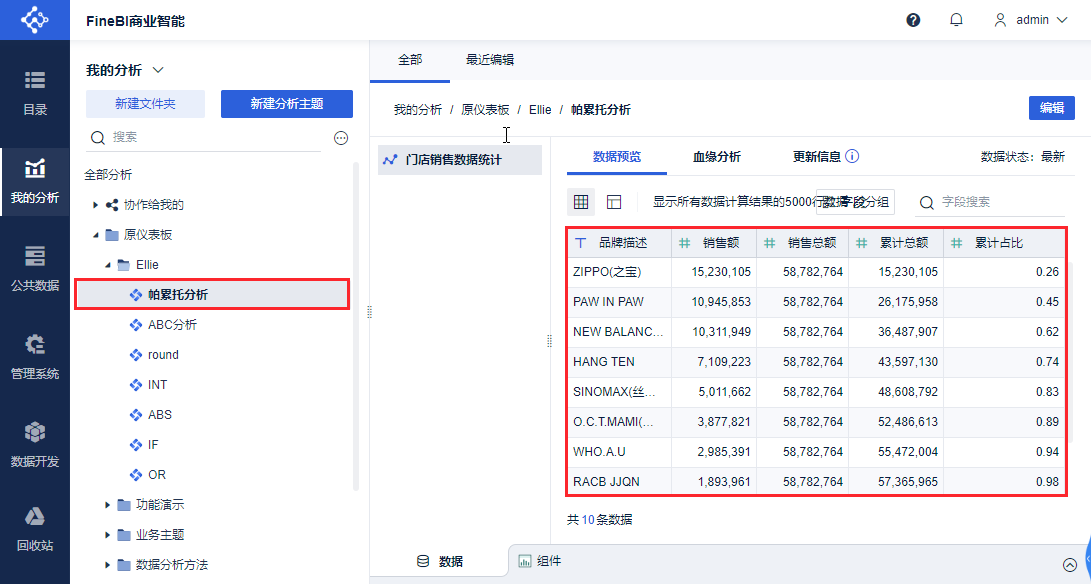
Task: Switch to the 组件 bottom tab
Action: (540, 561)
